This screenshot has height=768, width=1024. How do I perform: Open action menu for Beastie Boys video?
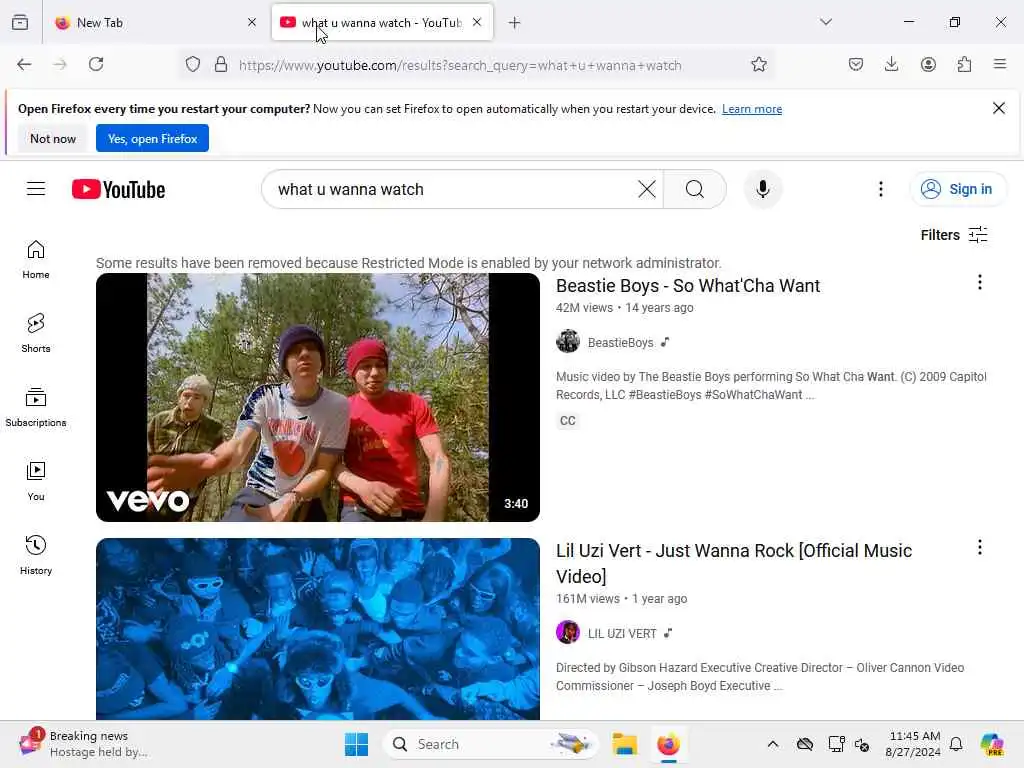tap(979, 282)
